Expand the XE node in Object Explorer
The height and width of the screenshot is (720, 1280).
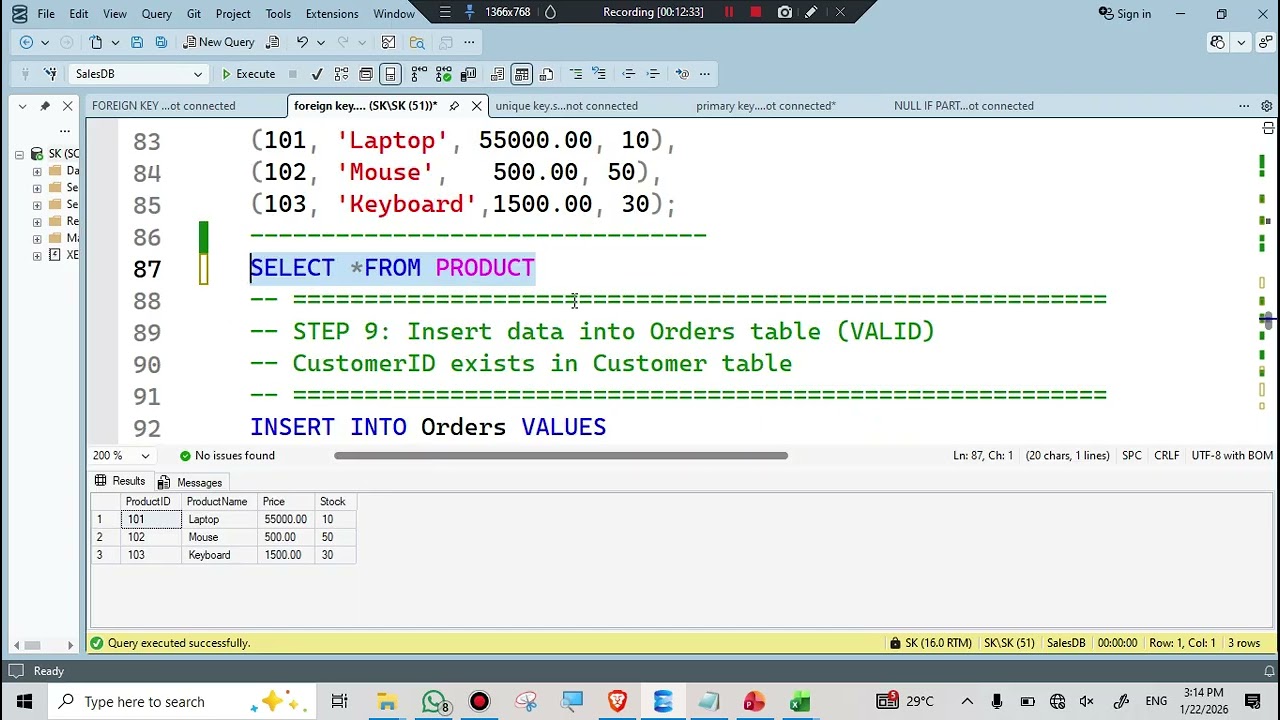click(37, 256)
